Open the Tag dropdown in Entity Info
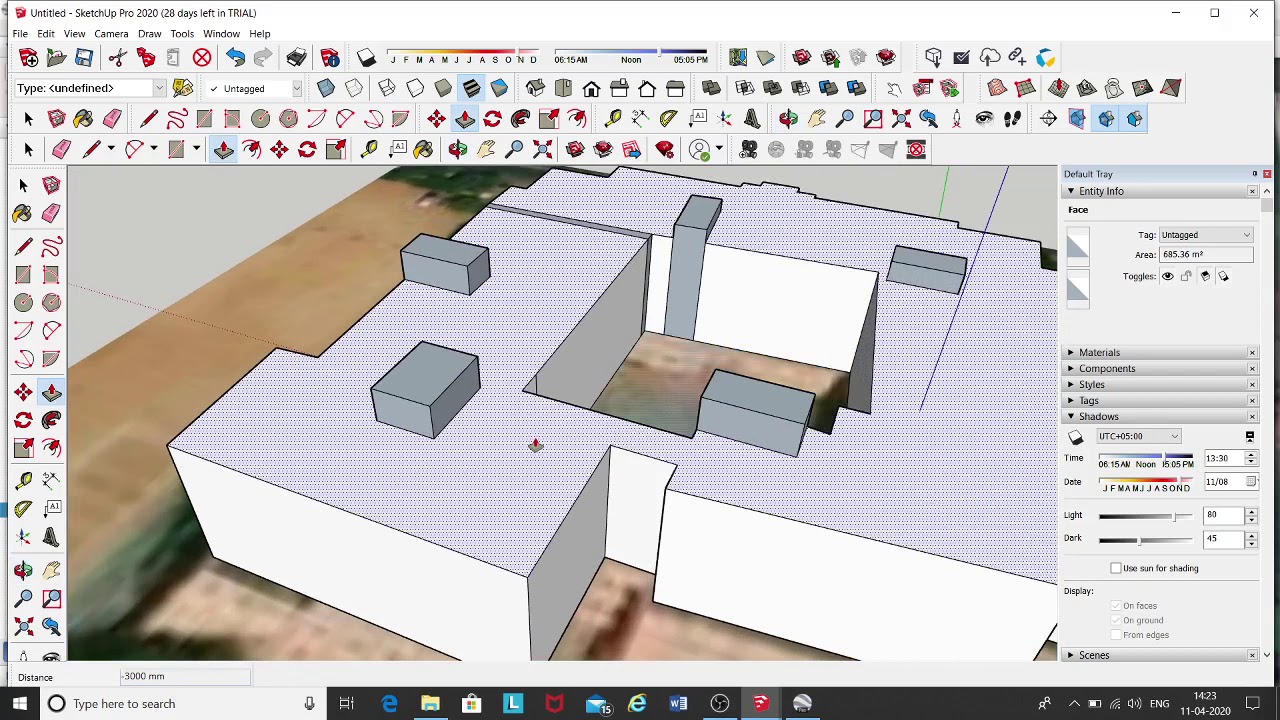Viewport: 1280px width, 720px height. pyautogui.click(x=1206, y=235)
